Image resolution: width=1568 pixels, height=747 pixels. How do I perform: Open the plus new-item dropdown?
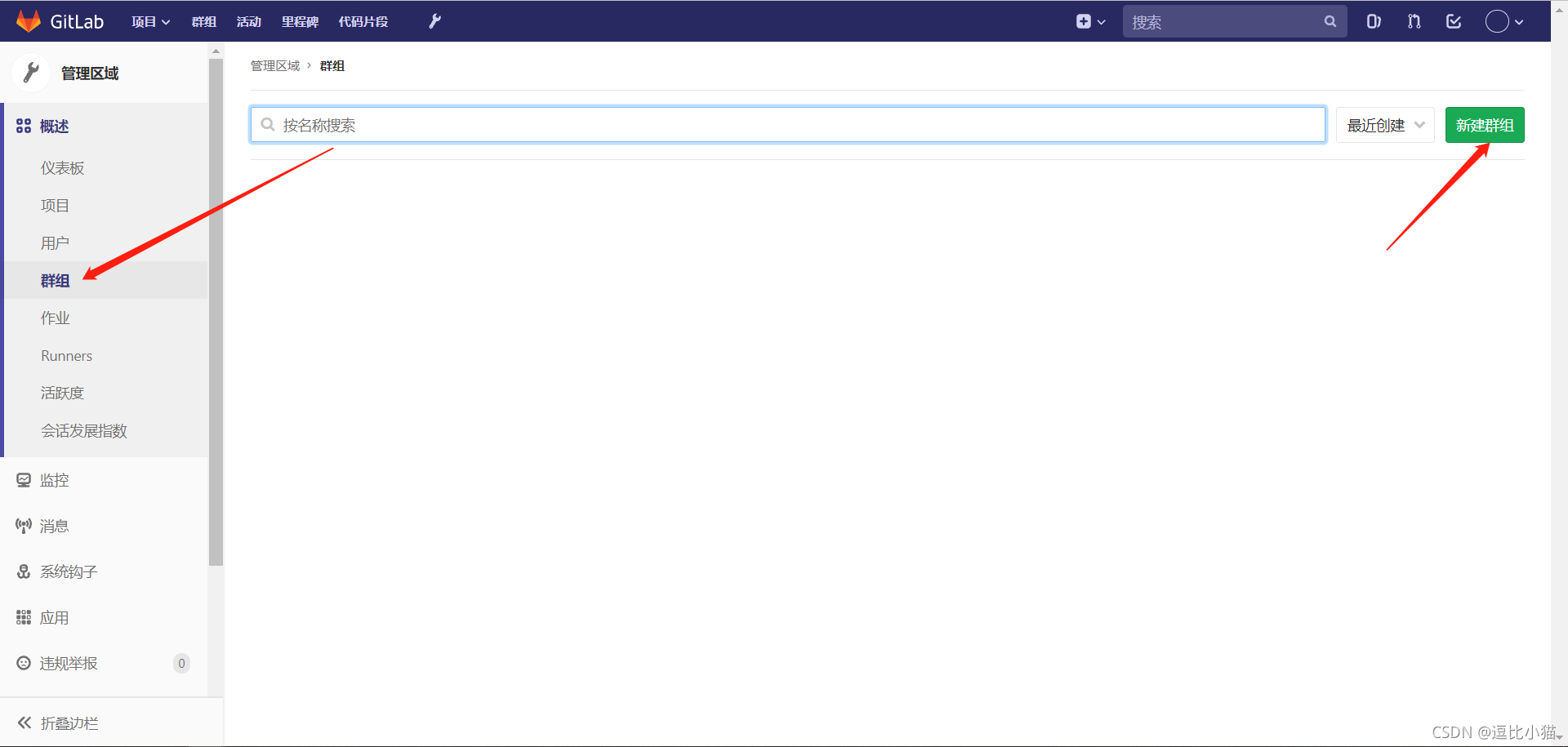(x=1090, y=22)
